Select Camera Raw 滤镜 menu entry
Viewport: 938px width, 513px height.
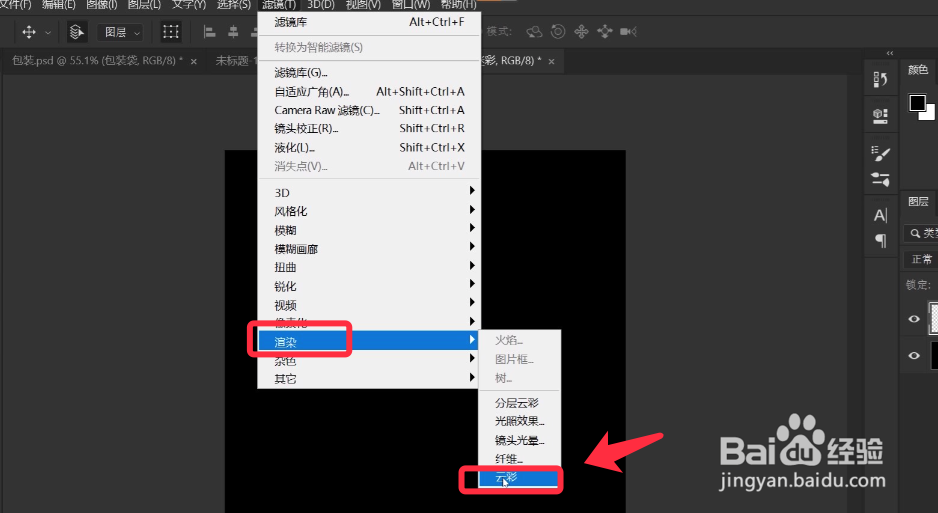(368, 110)
